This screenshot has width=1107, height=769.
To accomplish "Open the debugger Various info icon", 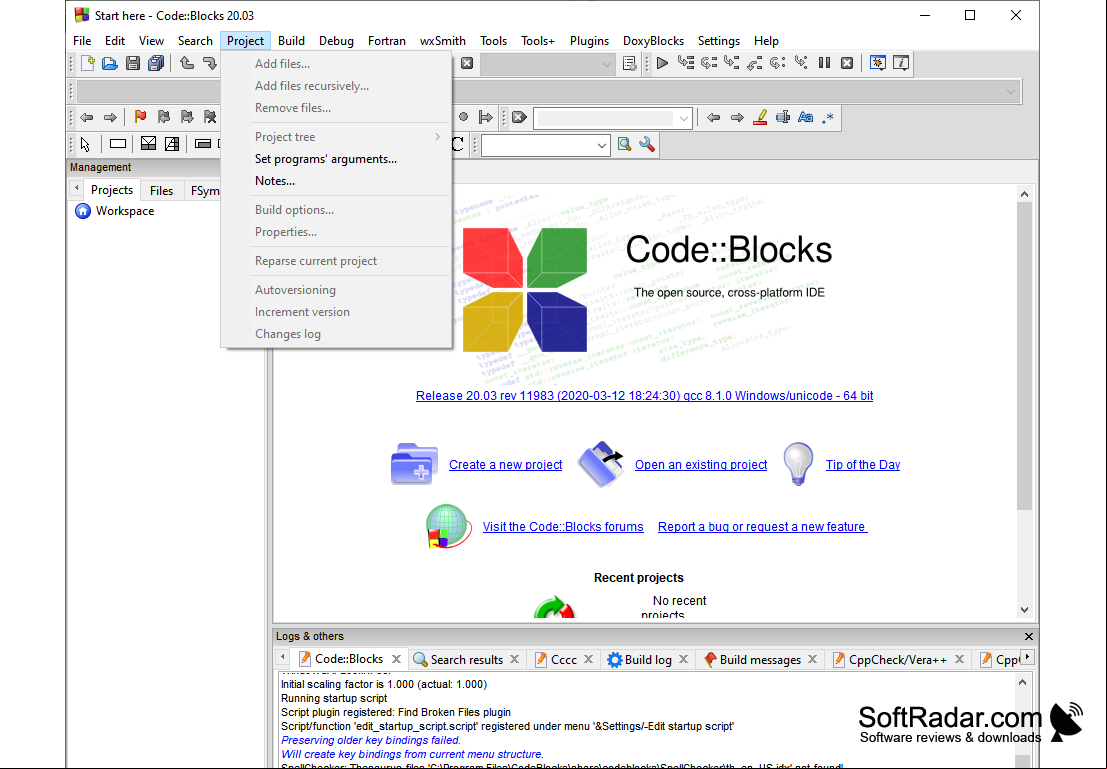I will pyautogui.click(x=901, y=64).
